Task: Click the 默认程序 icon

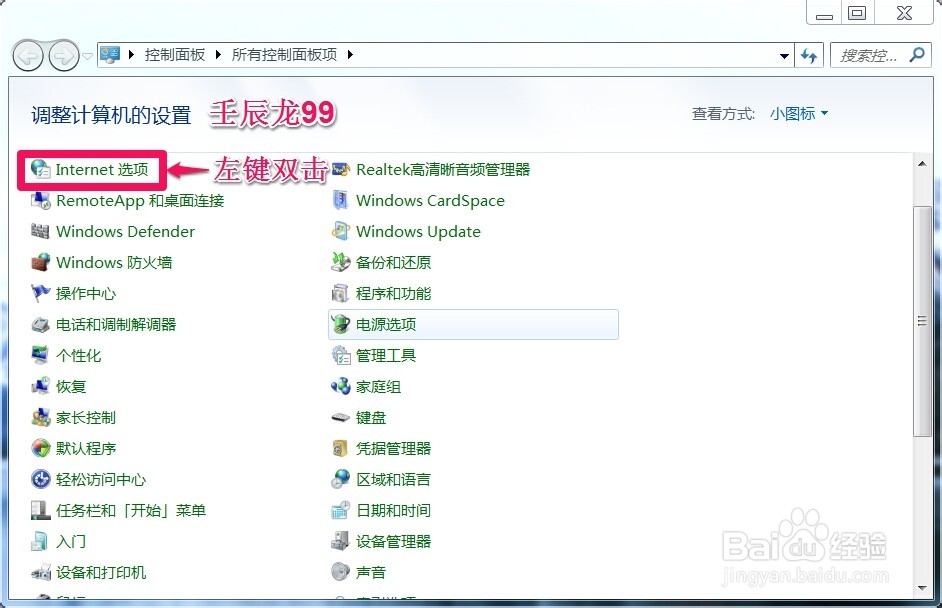Action: coord(40,448)
